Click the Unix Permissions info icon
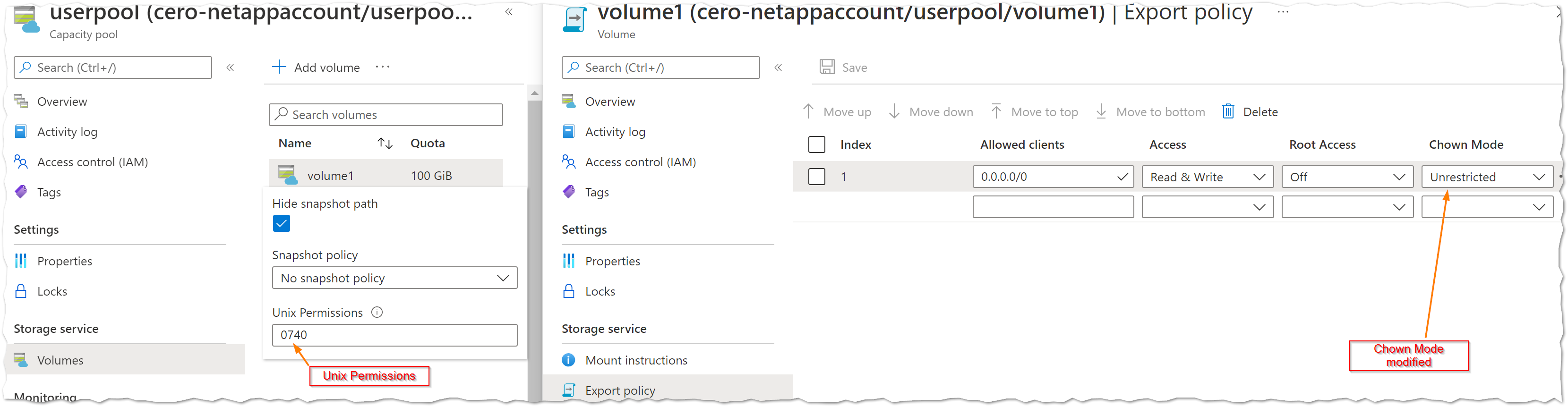Viewport: 1568px width, 407px height. point(377,312)
